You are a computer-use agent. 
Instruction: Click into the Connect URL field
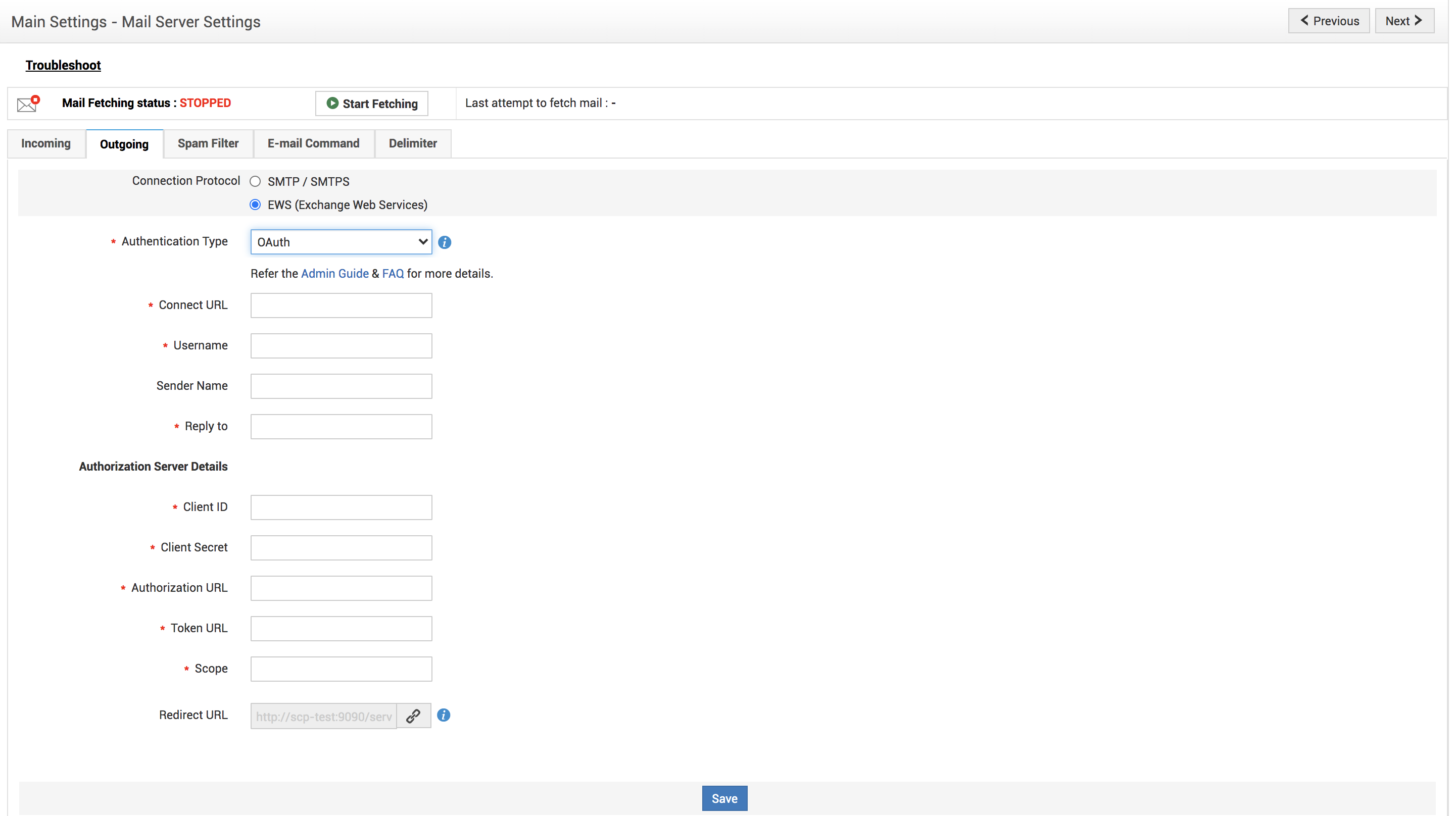point(341,305)
